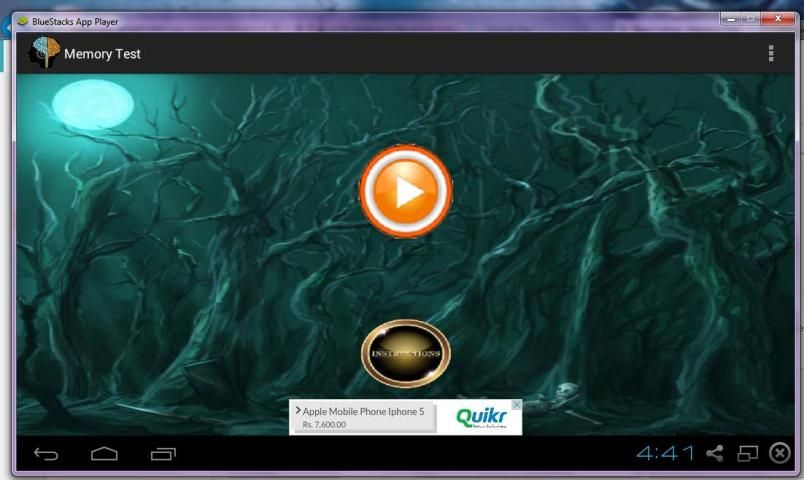Viewport: 804px width, 480px height.
Task: Open the Apple Mobile Phone Iphone 5 ad
Action: point(364,412)
